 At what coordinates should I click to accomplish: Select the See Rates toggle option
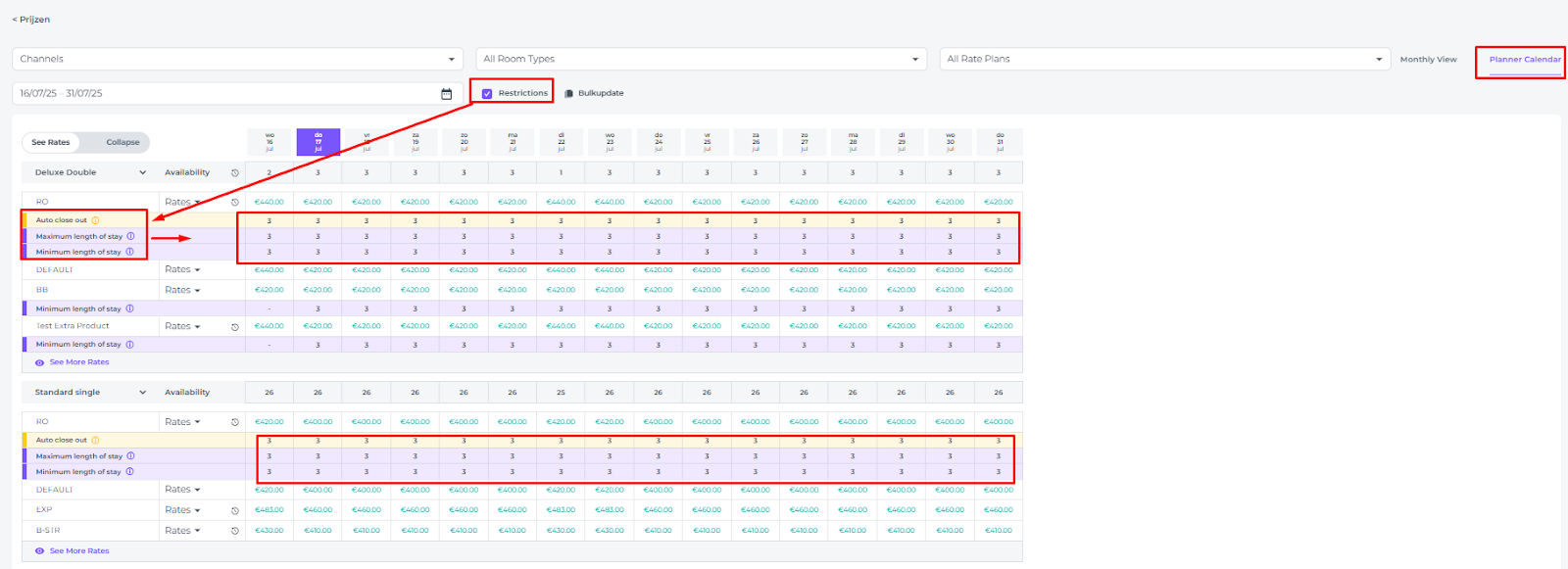click(51, 143)
